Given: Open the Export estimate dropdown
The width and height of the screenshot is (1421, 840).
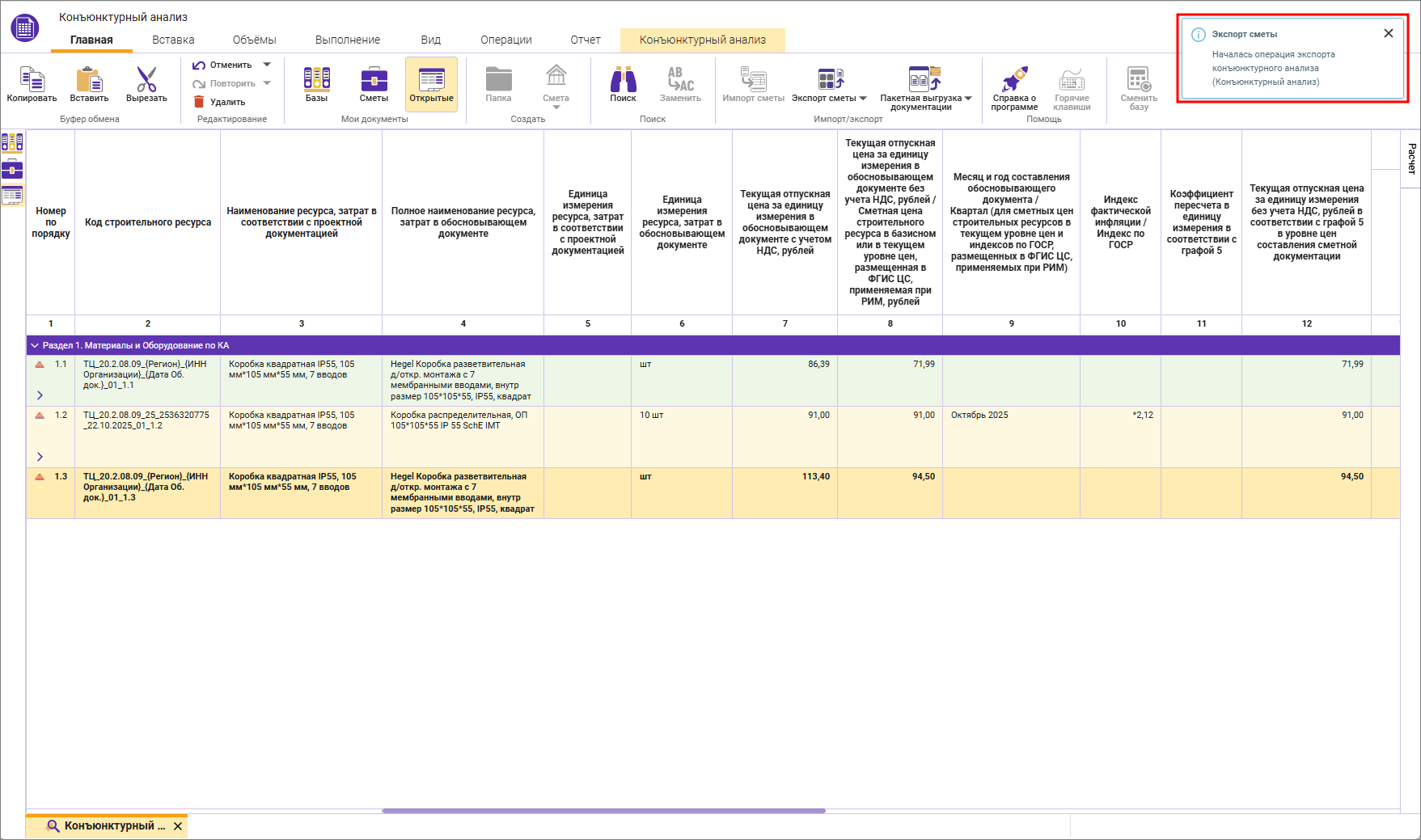Looking at the screenshot, I should click(829, 85).
